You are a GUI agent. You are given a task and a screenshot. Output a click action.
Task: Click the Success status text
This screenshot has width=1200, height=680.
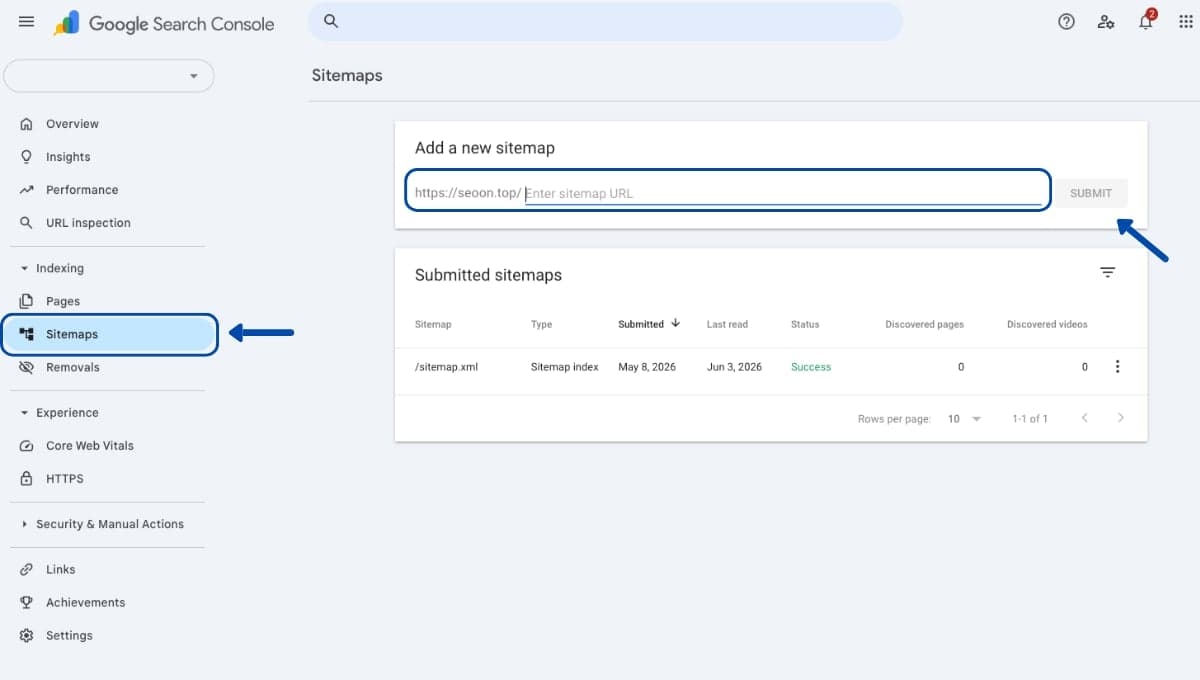[811, 367]
